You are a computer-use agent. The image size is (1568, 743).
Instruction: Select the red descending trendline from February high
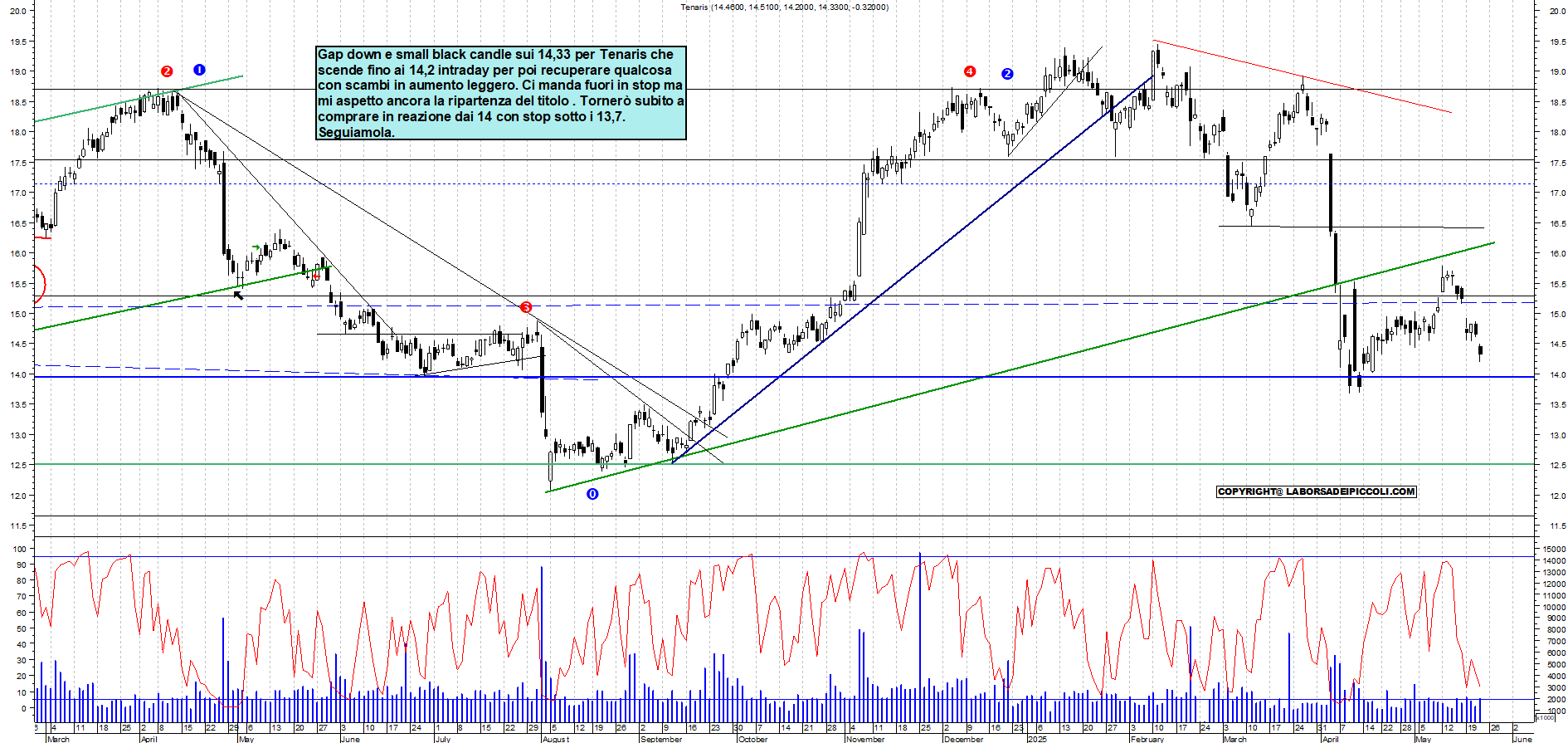1303,76
